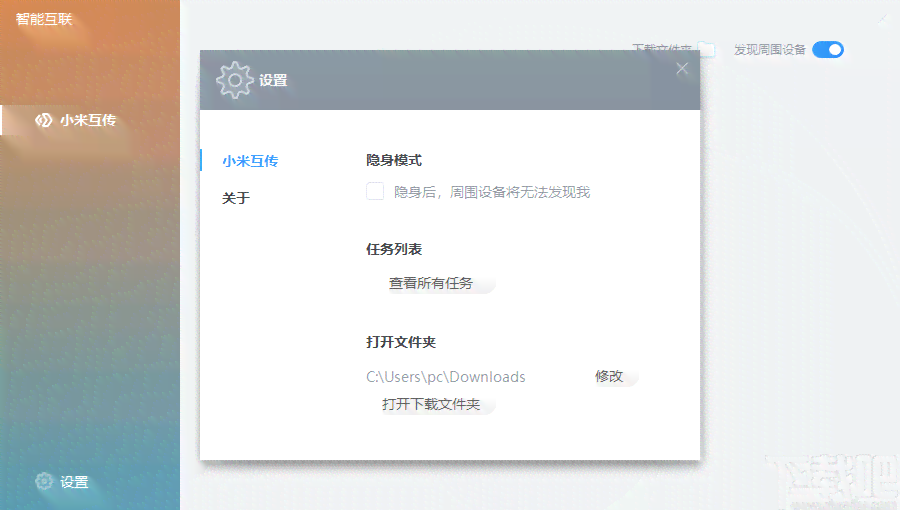Click the 发现周围设备 label

(x=770, y=50)
